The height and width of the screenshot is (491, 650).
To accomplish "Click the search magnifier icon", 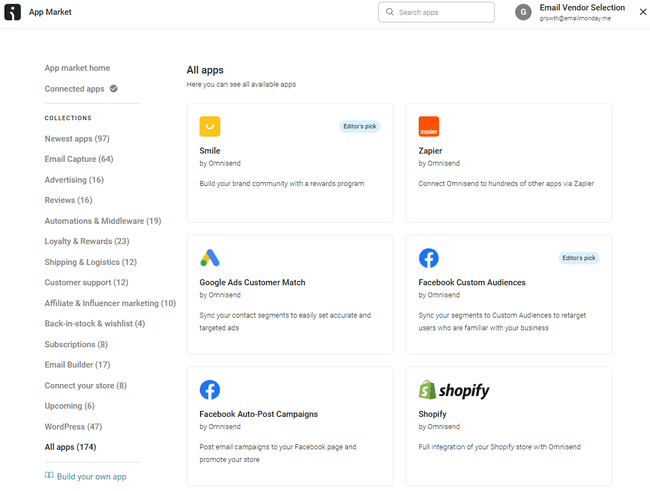I will coord(390,12).
